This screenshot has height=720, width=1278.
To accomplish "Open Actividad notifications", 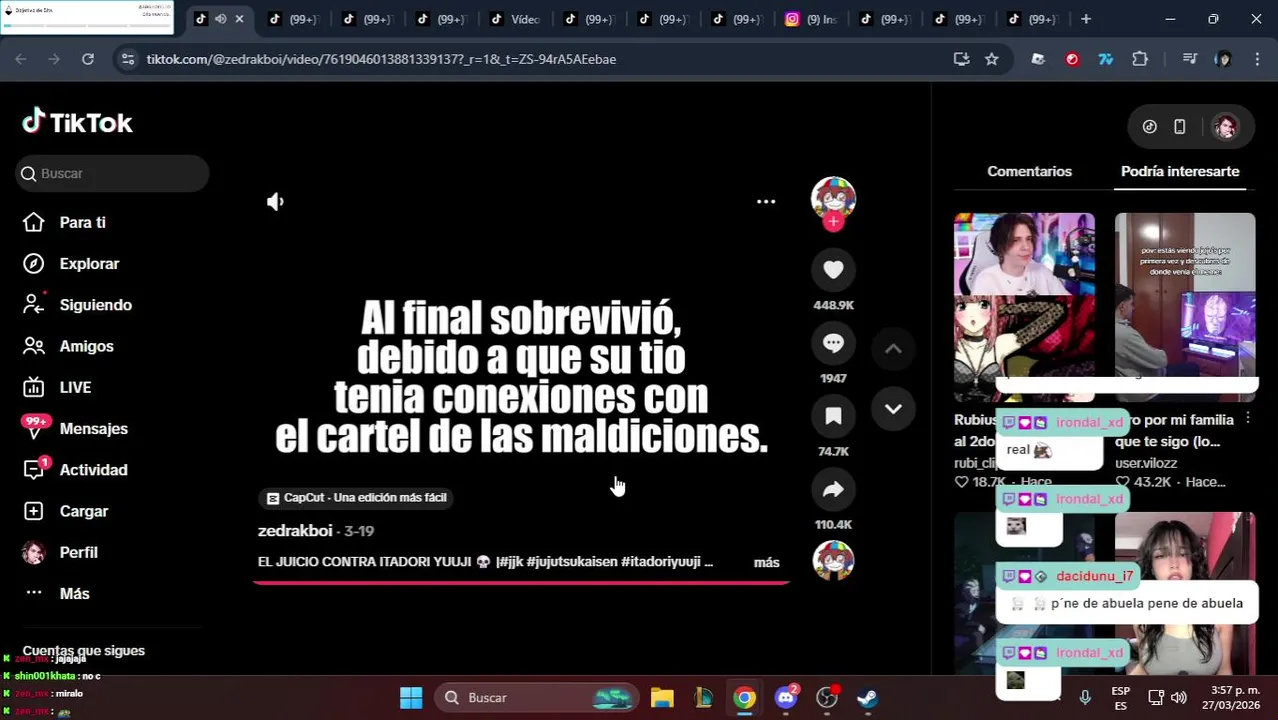I will pos(93,470).
